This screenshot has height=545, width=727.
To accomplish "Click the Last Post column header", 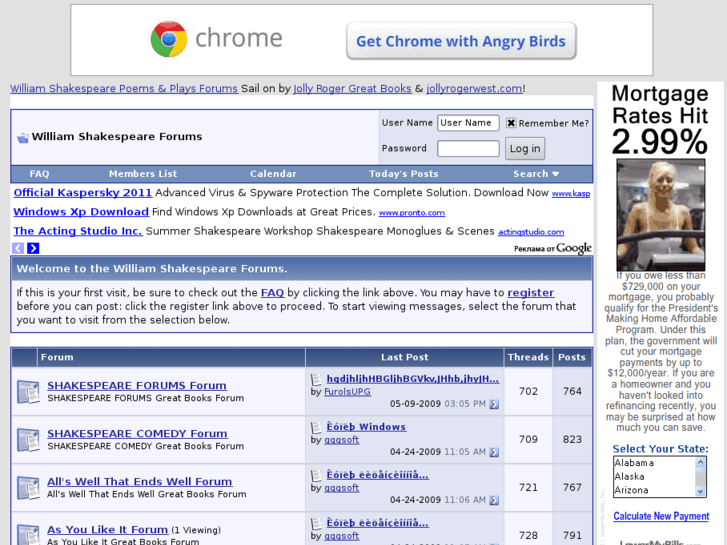I will (x=405, y=357).
